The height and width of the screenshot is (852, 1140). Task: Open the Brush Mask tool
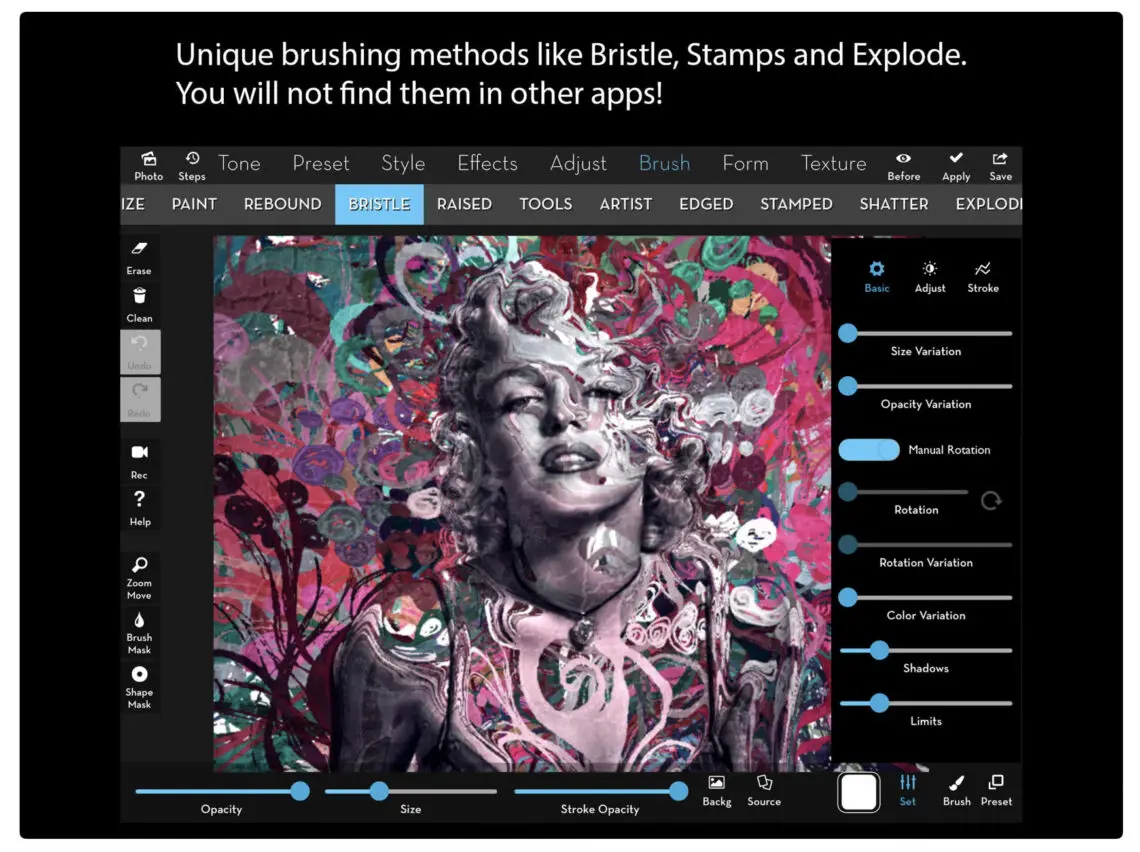(x=139, y=631)
